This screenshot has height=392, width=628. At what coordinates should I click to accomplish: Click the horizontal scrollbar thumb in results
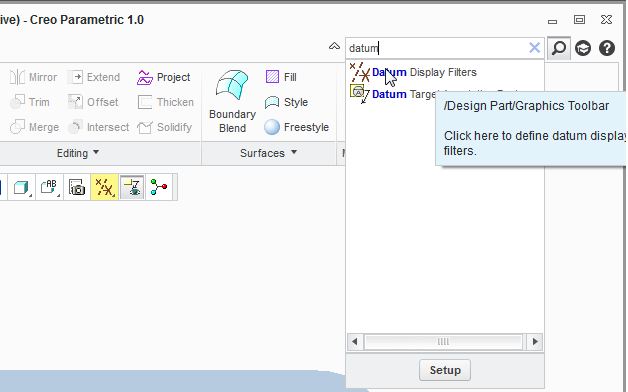point(443,342)
